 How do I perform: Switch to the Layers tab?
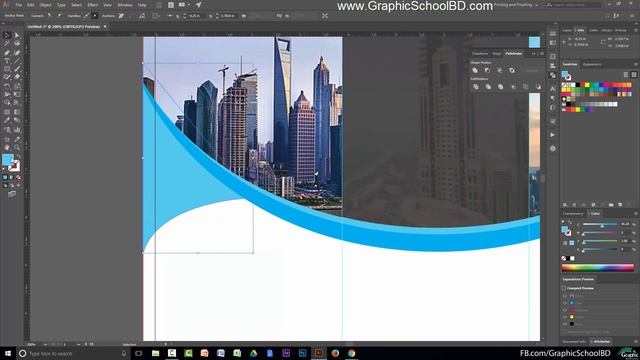coord(567,30)
